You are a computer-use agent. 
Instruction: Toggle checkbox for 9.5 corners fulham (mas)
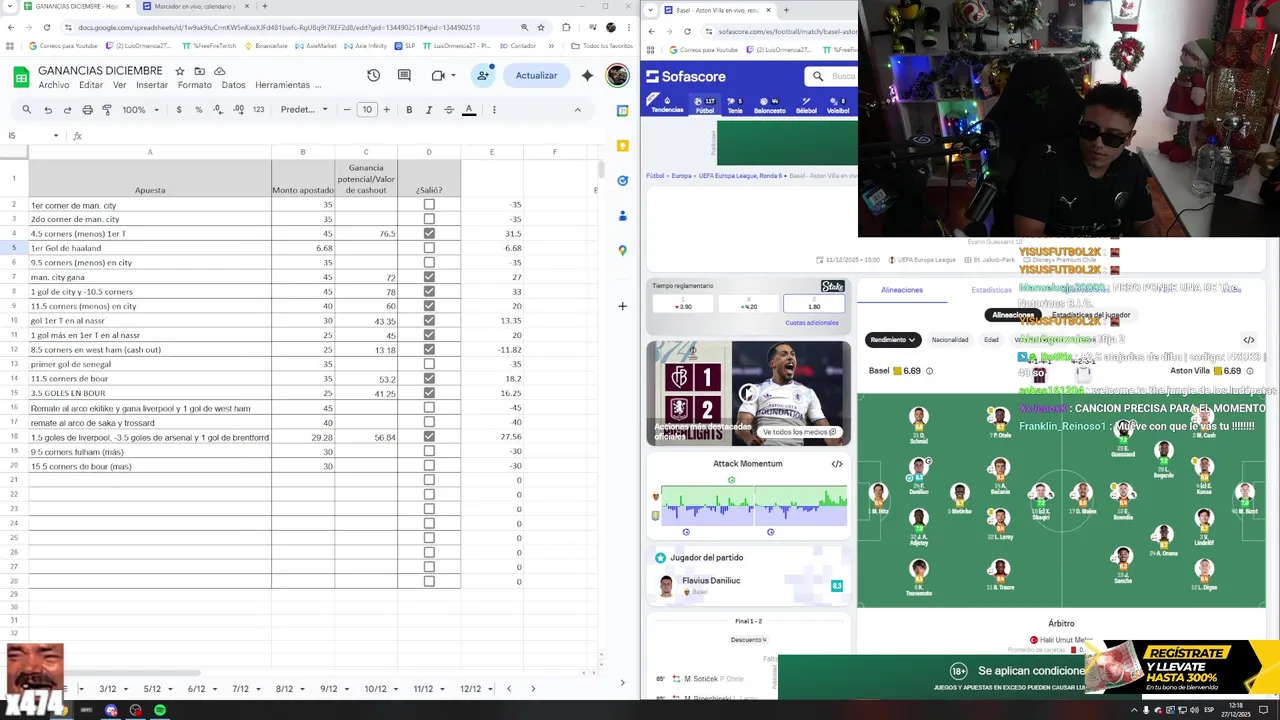(429, 451)
